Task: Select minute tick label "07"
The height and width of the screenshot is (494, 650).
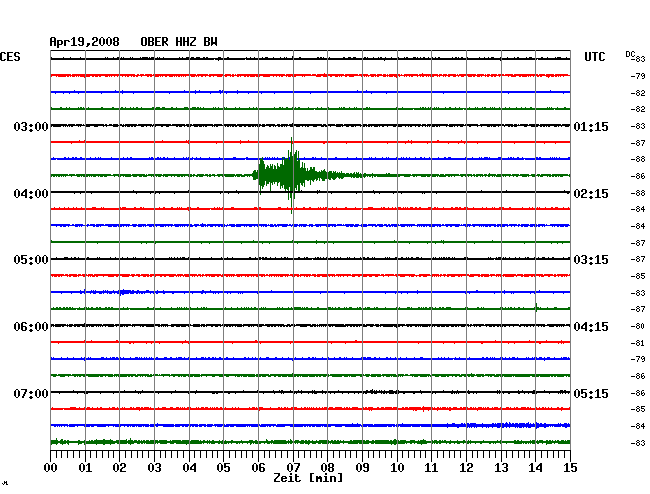Action: 293,467
